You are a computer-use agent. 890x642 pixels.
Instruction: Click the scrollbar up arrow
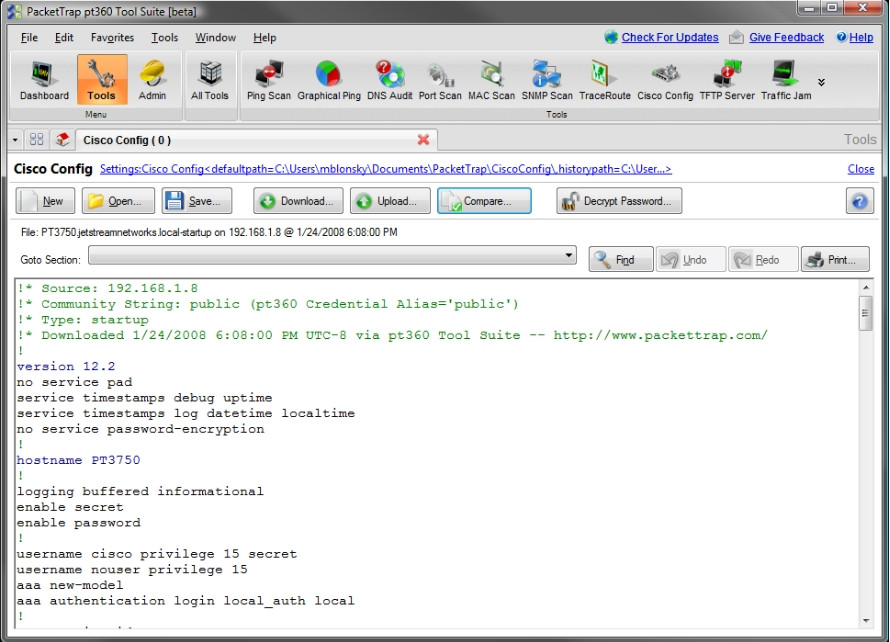866,287
